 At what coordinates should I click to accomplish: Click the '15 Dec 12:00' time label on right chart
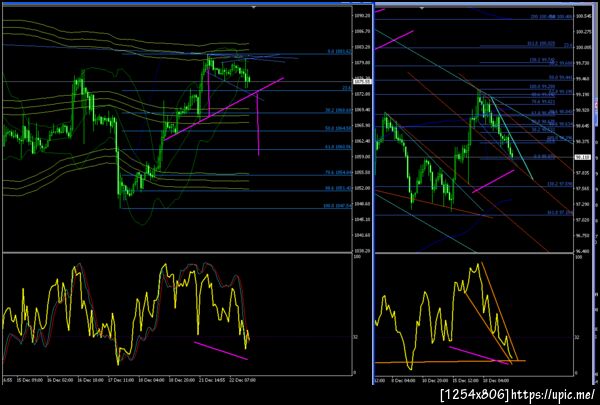tap(467, 381)
